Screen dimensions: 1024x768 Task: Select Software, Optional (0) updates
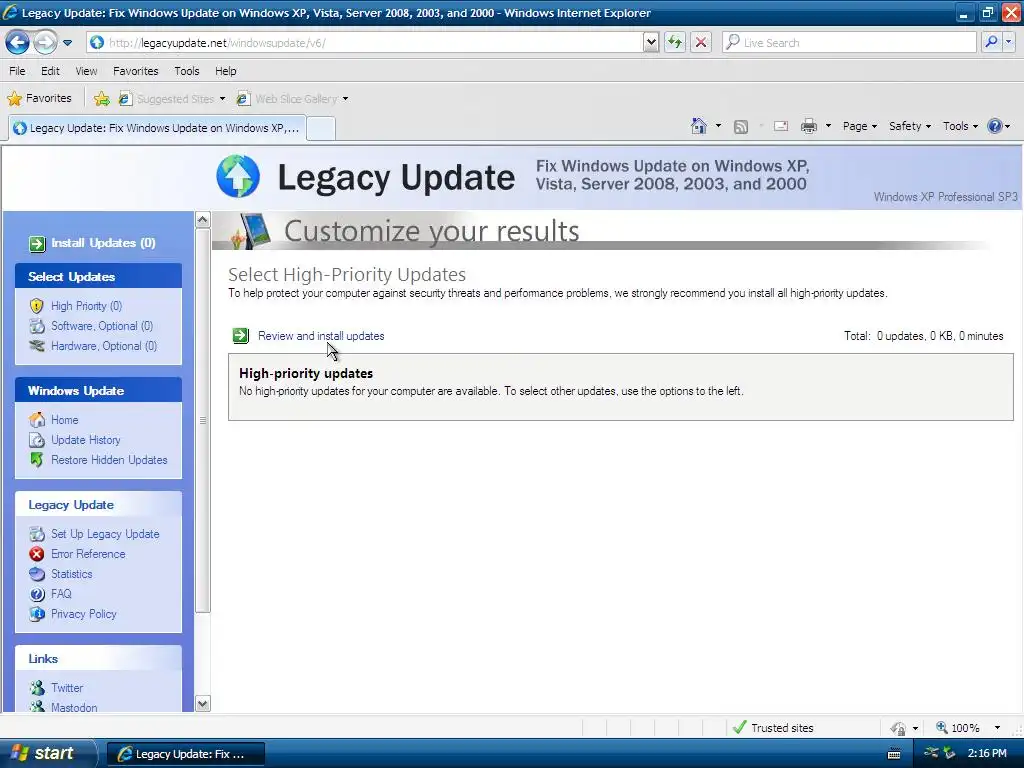click(x=102, y=326)
